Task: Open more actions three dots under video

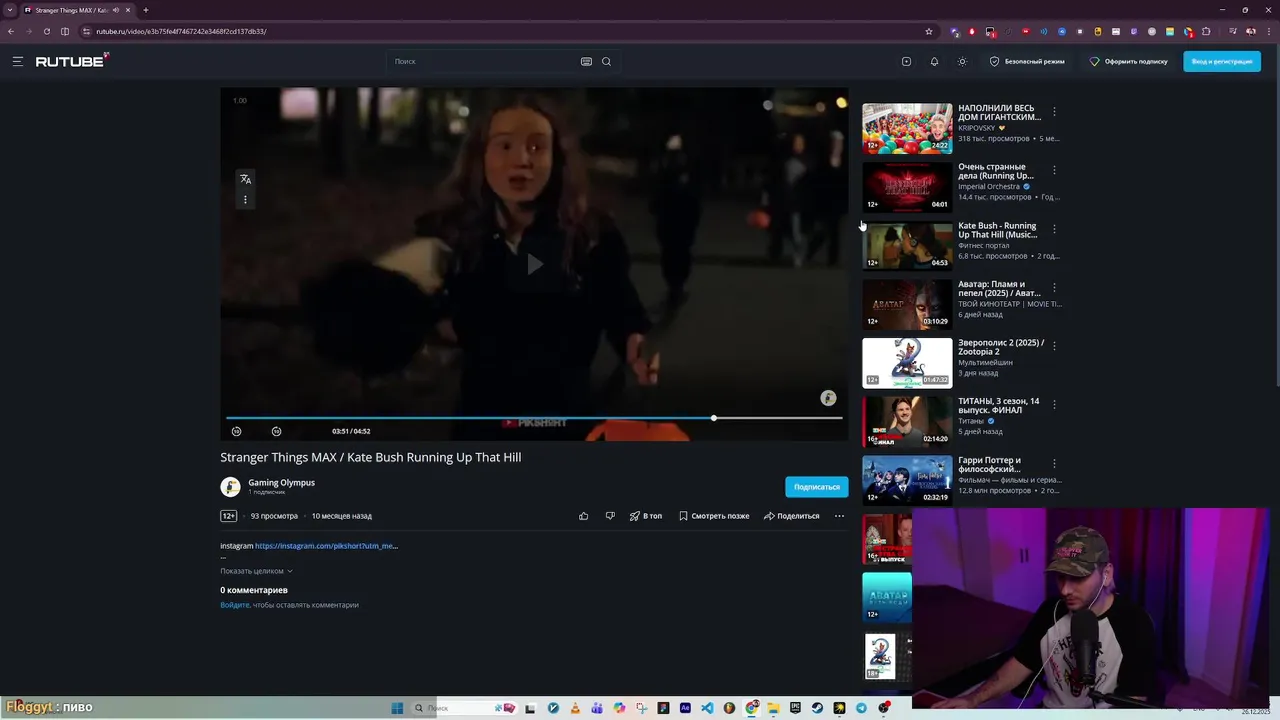Action: pyautogui.click(x=839, y=516)
